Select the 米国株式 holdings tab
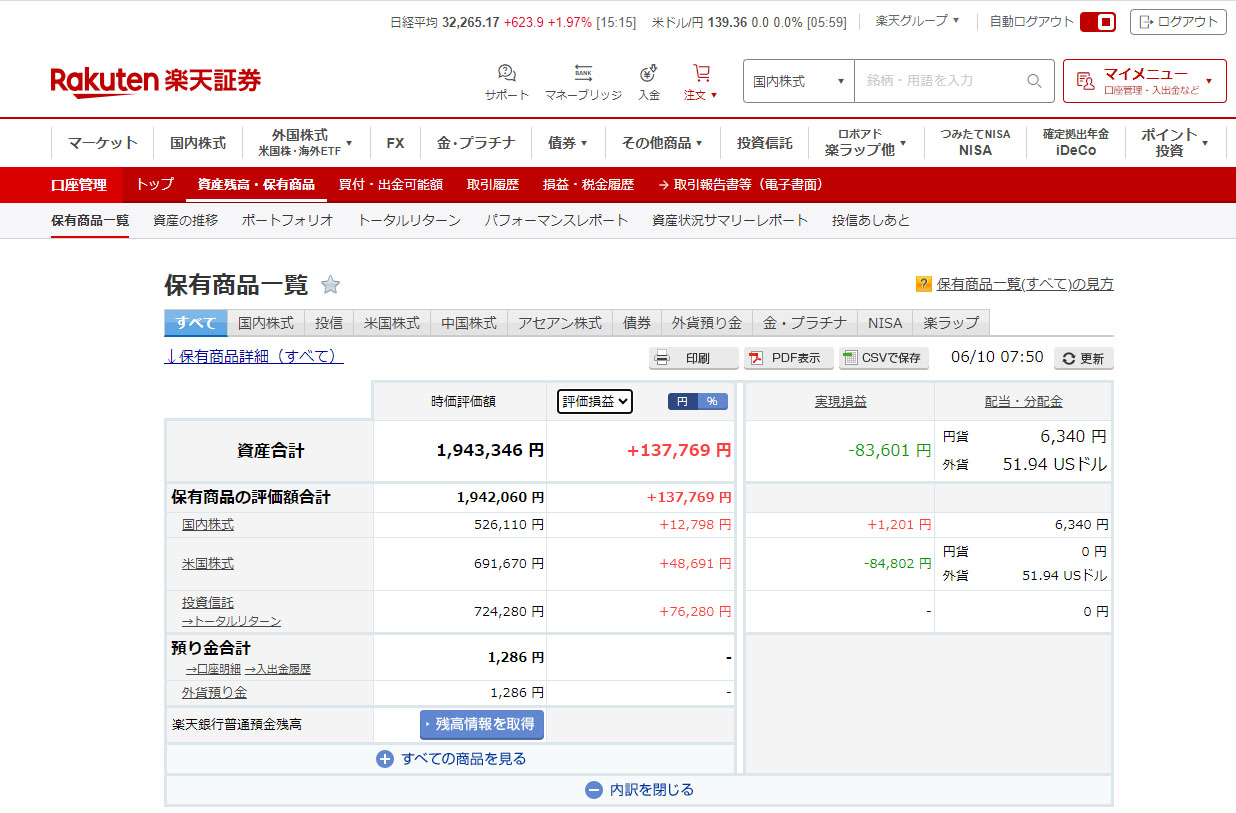 (x=391, y=323)
